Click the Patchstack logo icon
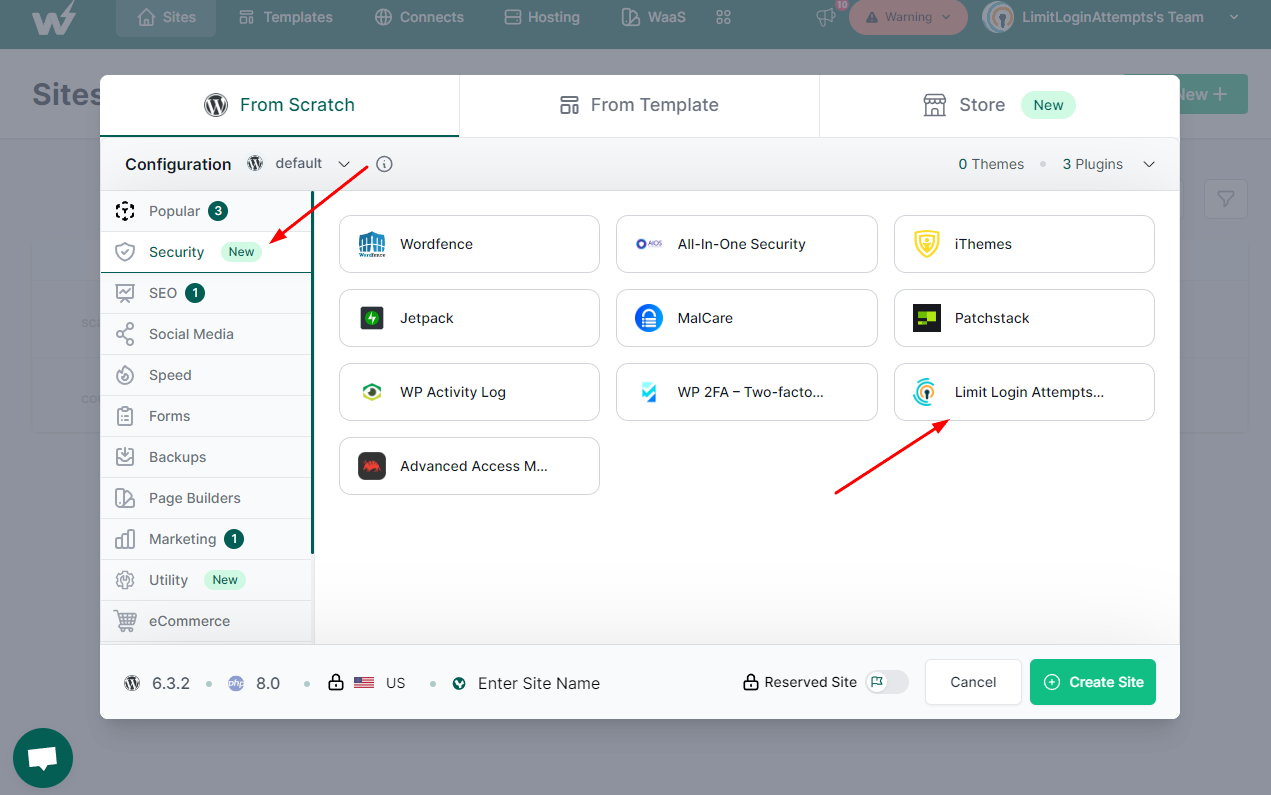Viewport: 1271px width, 795px height. point(927,318)
